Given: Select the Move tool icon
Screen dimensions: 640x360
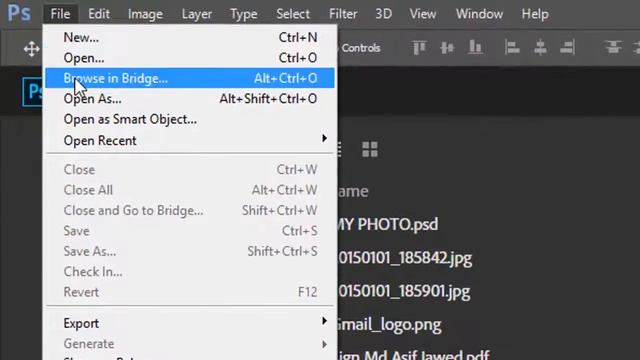Looking at the screenshot, I should click(x=31, y=49).
